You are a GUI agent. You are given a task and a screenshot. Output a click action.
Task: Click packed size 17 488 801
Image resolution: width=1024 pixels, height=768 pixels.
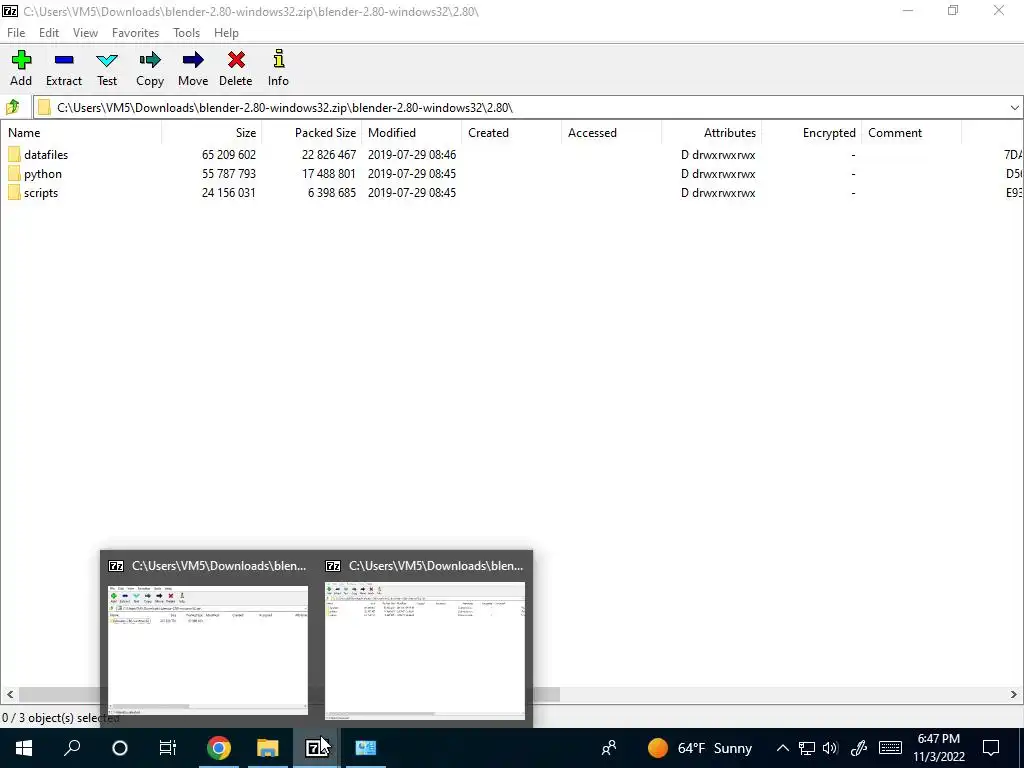(x=328, y=174)
